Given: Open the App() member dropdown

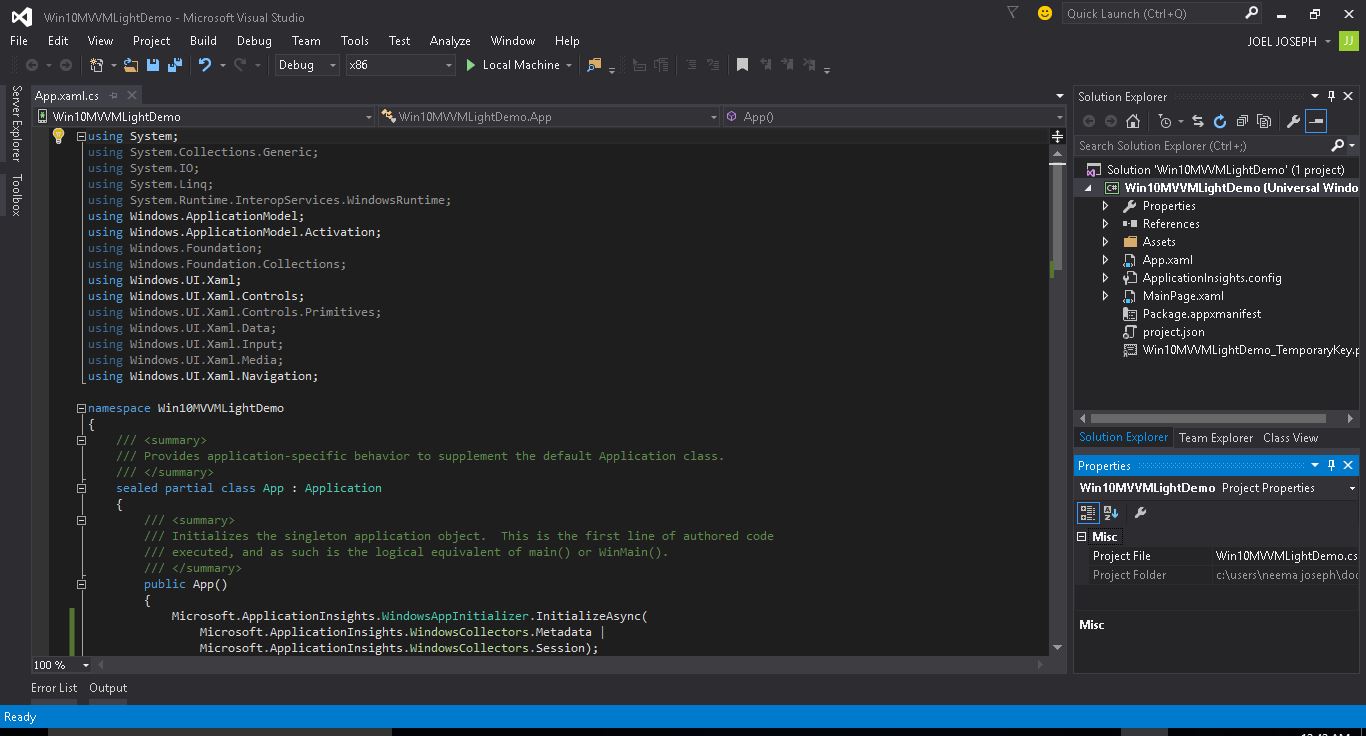Looking at the screenshot, I should (892, 117).
